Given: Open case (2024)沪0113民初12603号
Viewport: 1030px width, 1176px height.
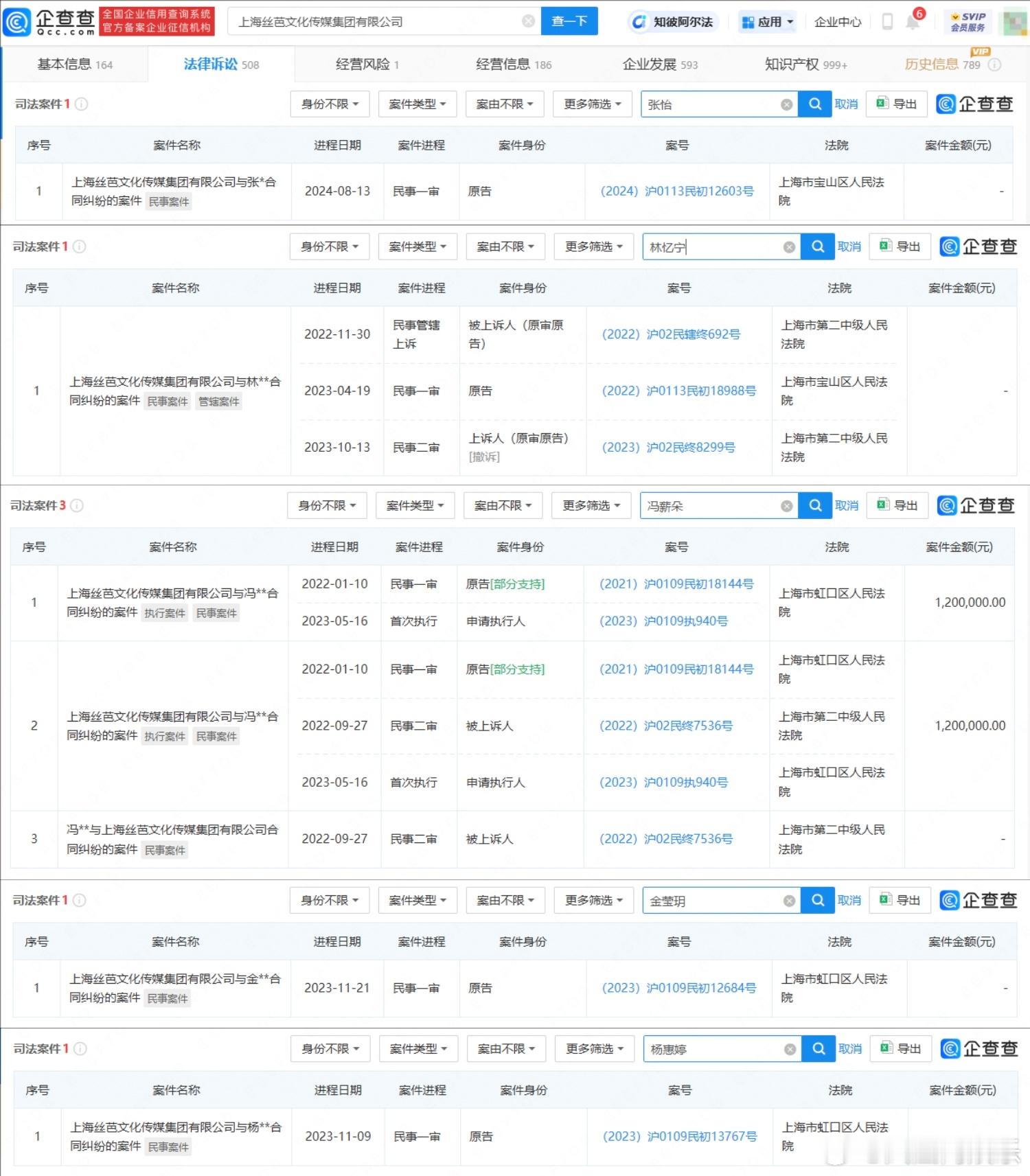Looking at the screenshot, I should coord(677,191).
